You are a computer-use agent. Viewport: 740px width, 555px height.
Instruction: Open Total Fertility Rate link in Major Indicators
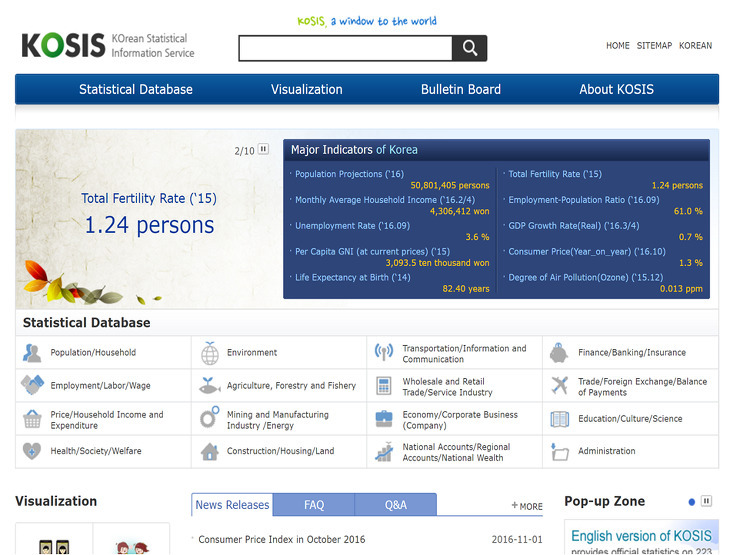point(555,174)
